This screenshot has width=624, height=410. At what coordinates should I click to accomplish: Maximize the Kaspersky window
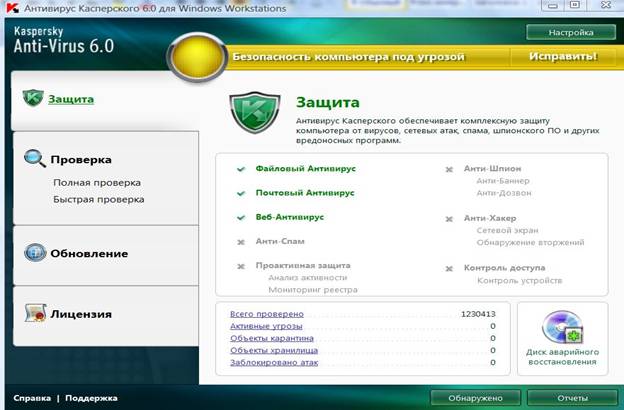click(x=575, y=6)
